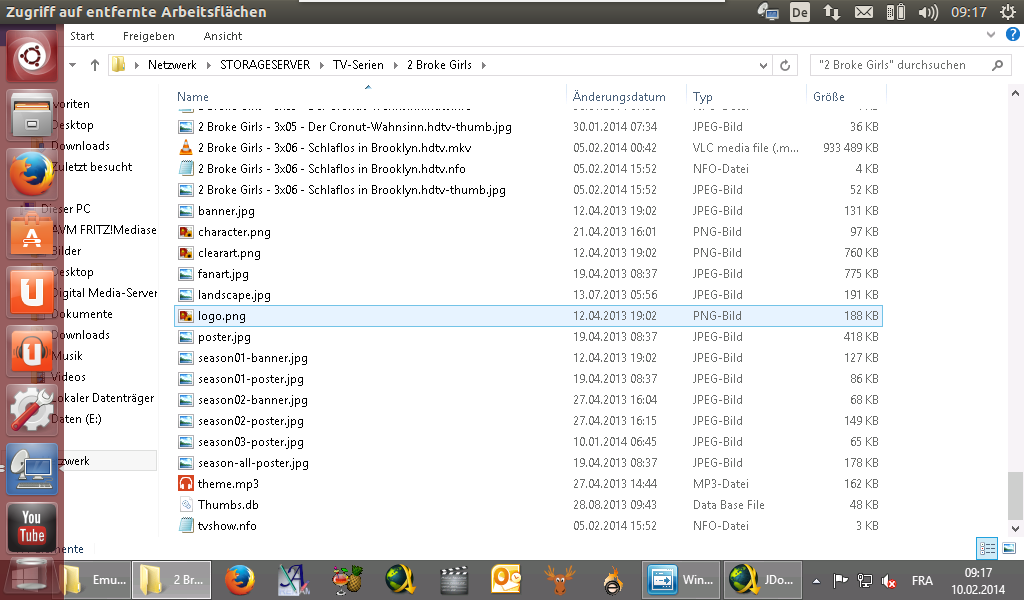
Task: Select the file clearart.png
Action: 229,253
